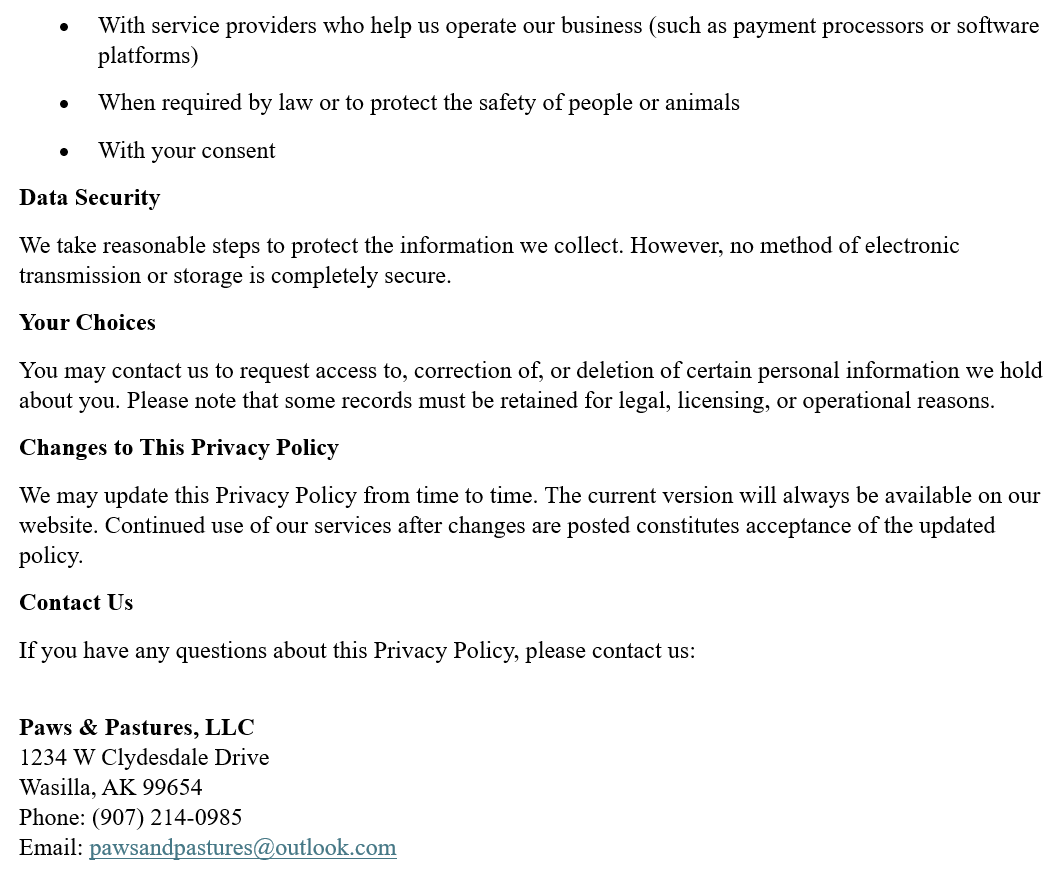Click the Data Security heading

pyautogui.click(x=89, y=197)
